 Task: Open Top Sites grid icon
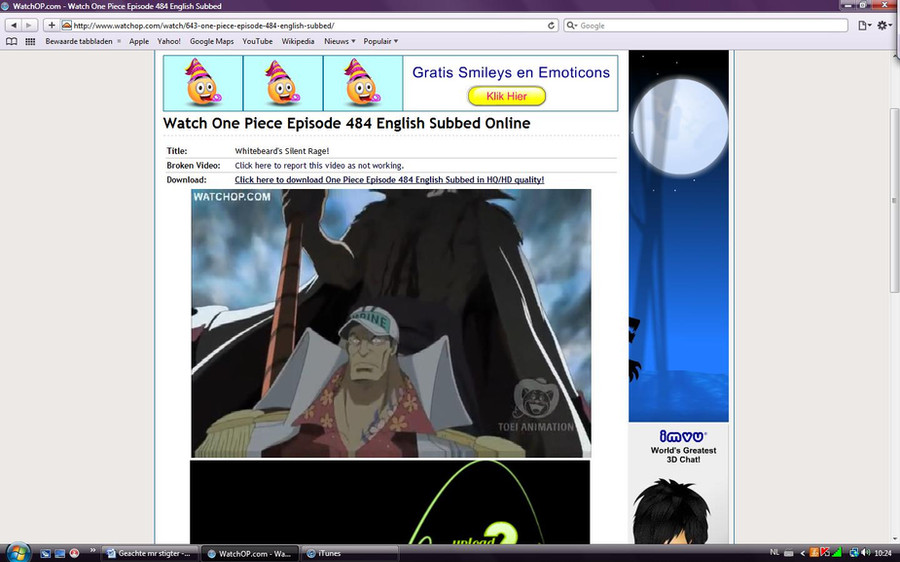coord(30,41)
